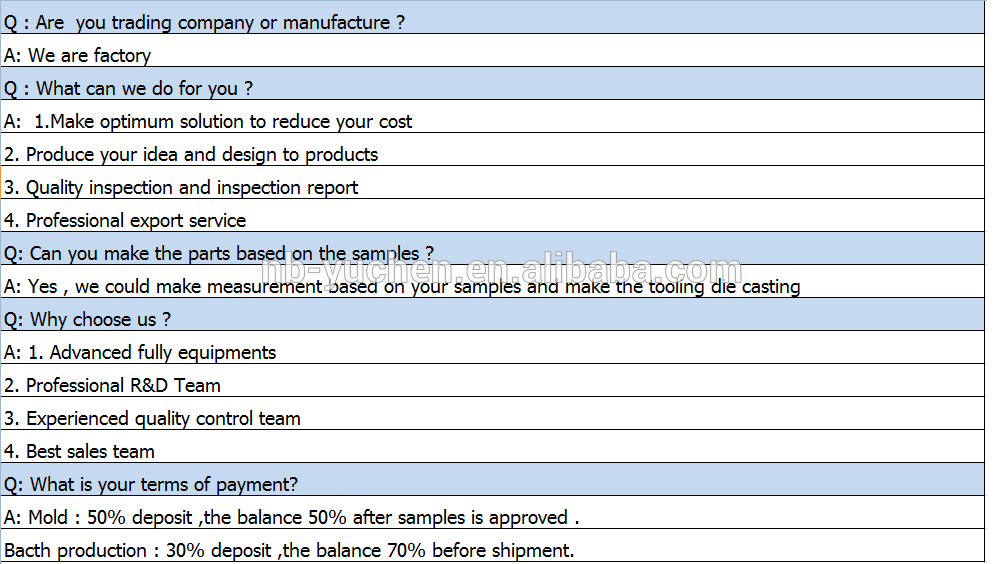Click the trading company or manufacture question

[x=205, y=22]
